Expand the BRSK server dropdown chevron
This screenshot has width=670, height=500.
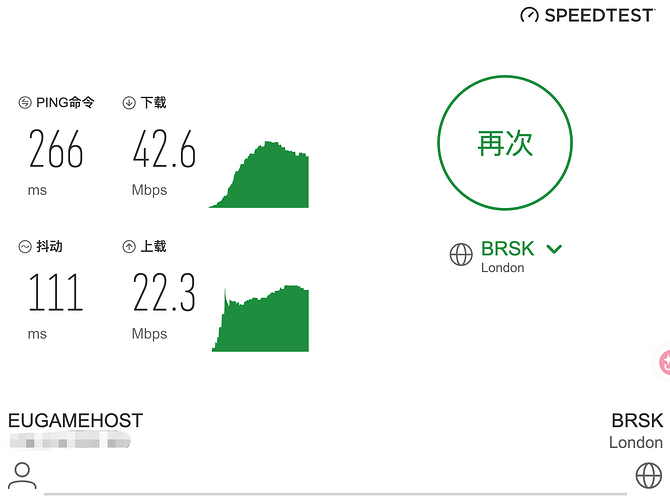(554, 249)
